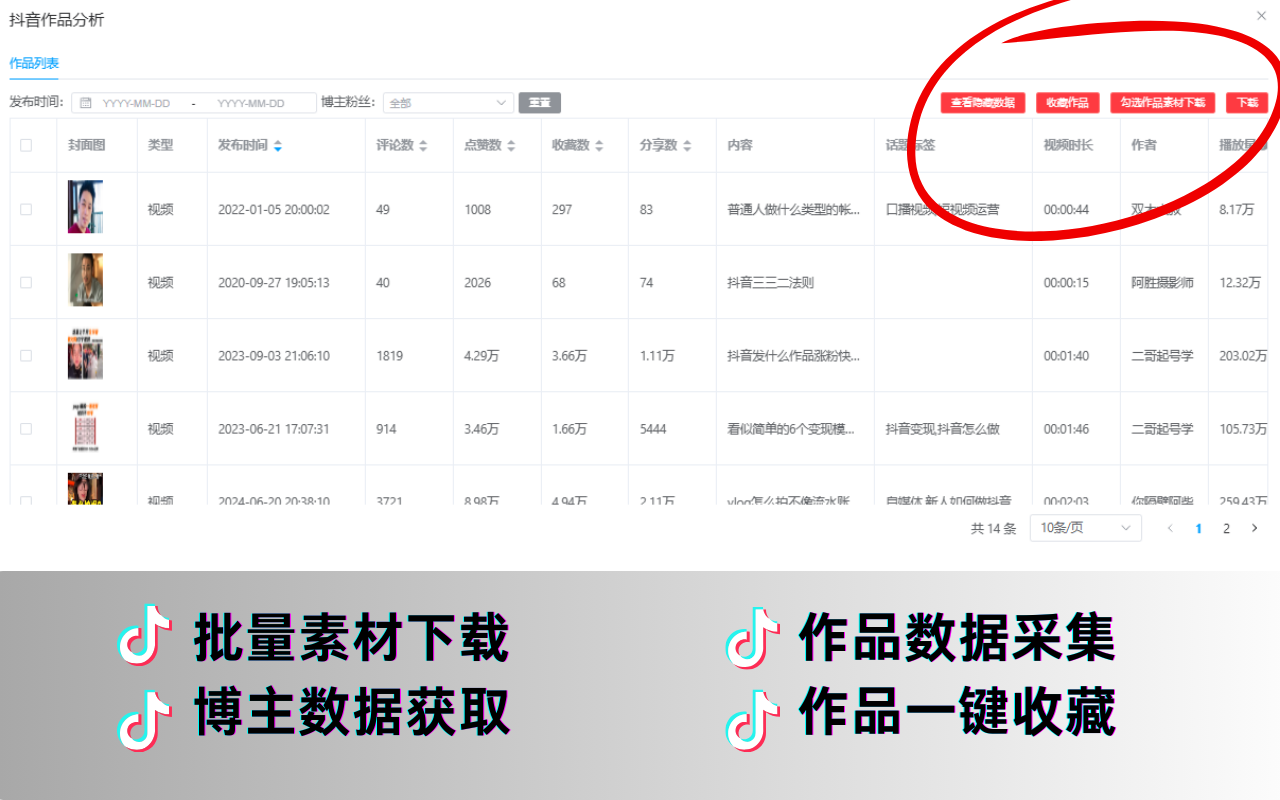The height and width of the screenshot is (800, 1280).
Task: Open the 博主粉丝 全部 dropdown
Action: (x=448, y=102)
